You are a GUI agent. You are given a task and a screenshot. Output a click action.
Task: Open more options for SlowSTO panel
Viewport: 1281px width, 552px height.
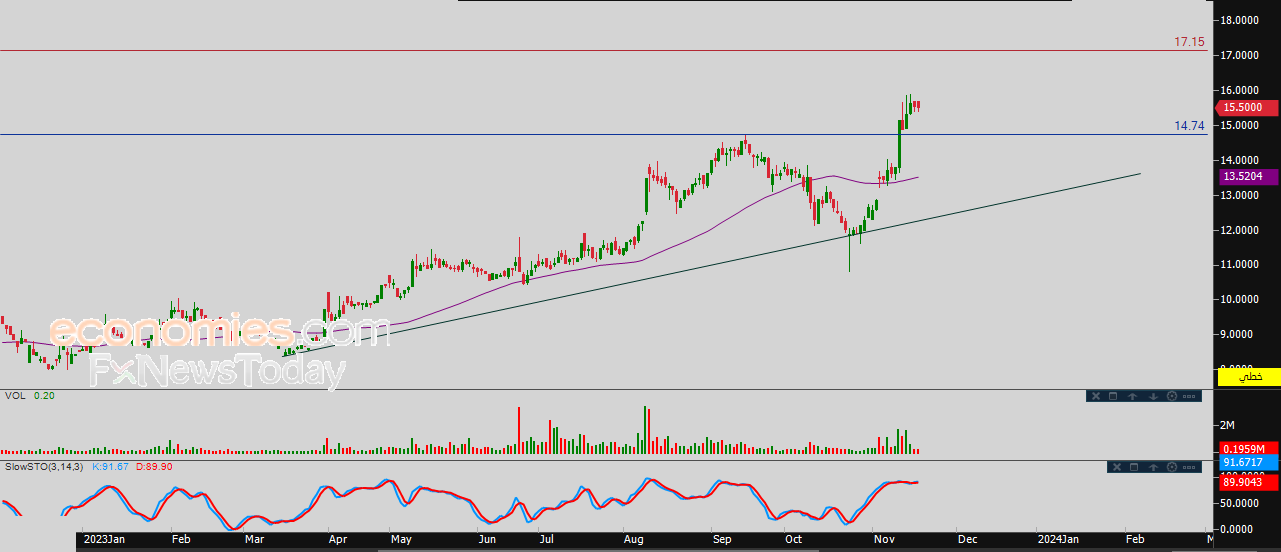1189,467
